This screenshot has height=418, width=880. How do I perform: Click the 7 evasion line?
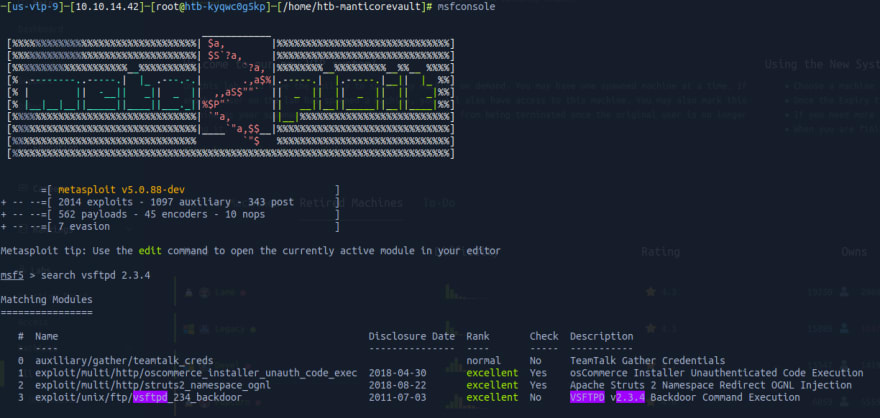(x=84, y=227)
